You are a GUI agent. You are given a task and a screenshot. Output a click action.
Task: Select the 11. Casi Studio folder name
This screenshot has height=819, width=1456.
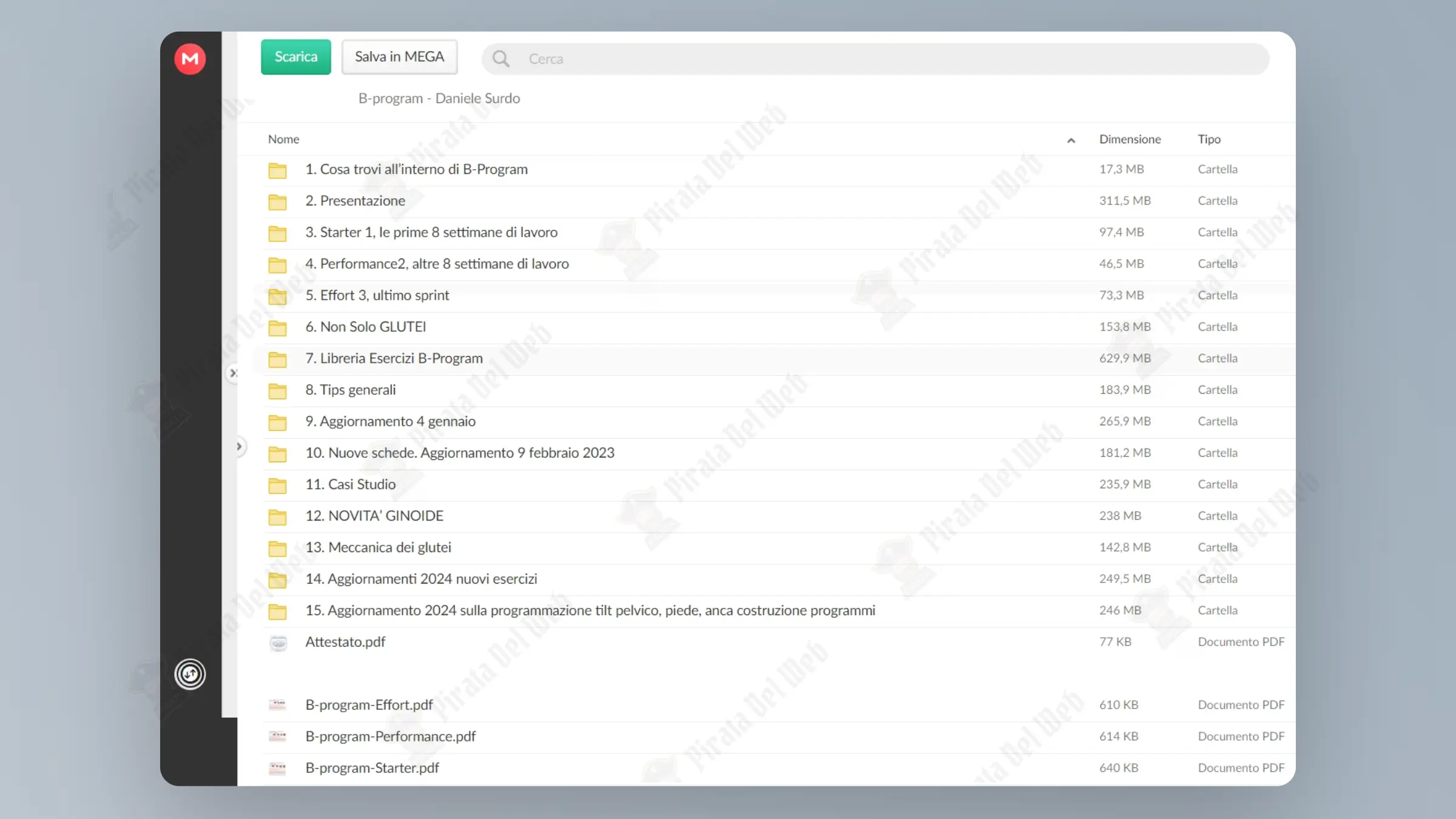point(350,485)
